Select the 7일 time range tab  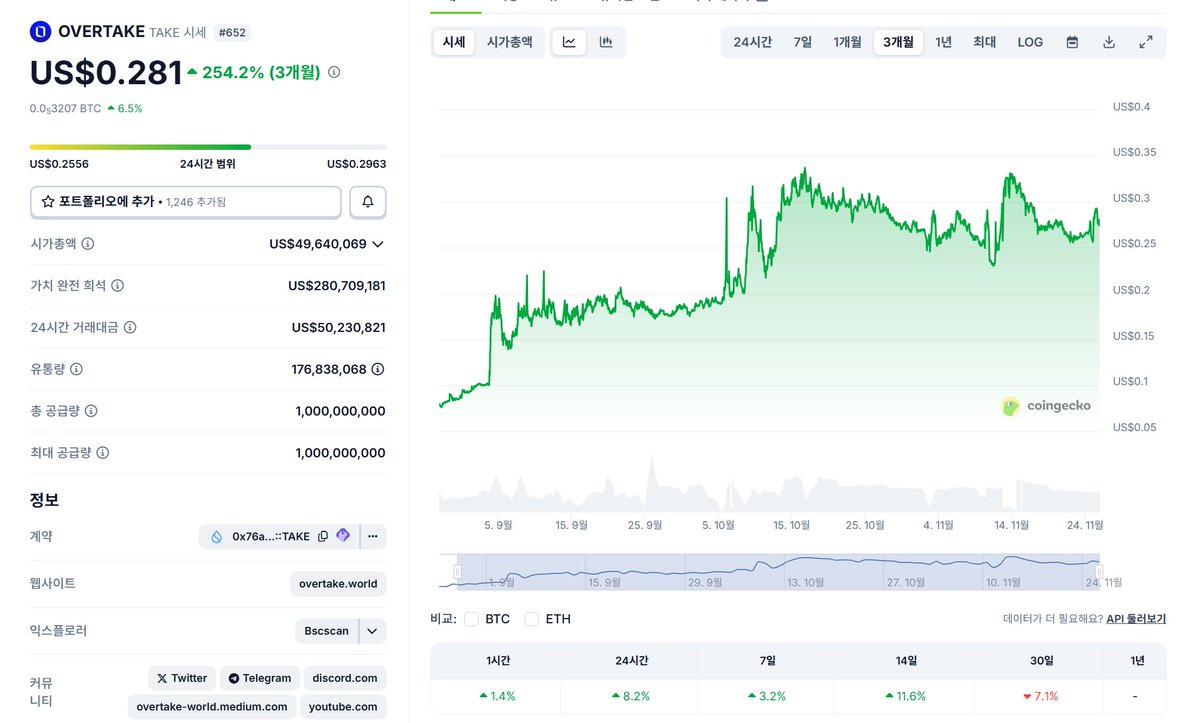pyautogui.click(x=803, y=42)
